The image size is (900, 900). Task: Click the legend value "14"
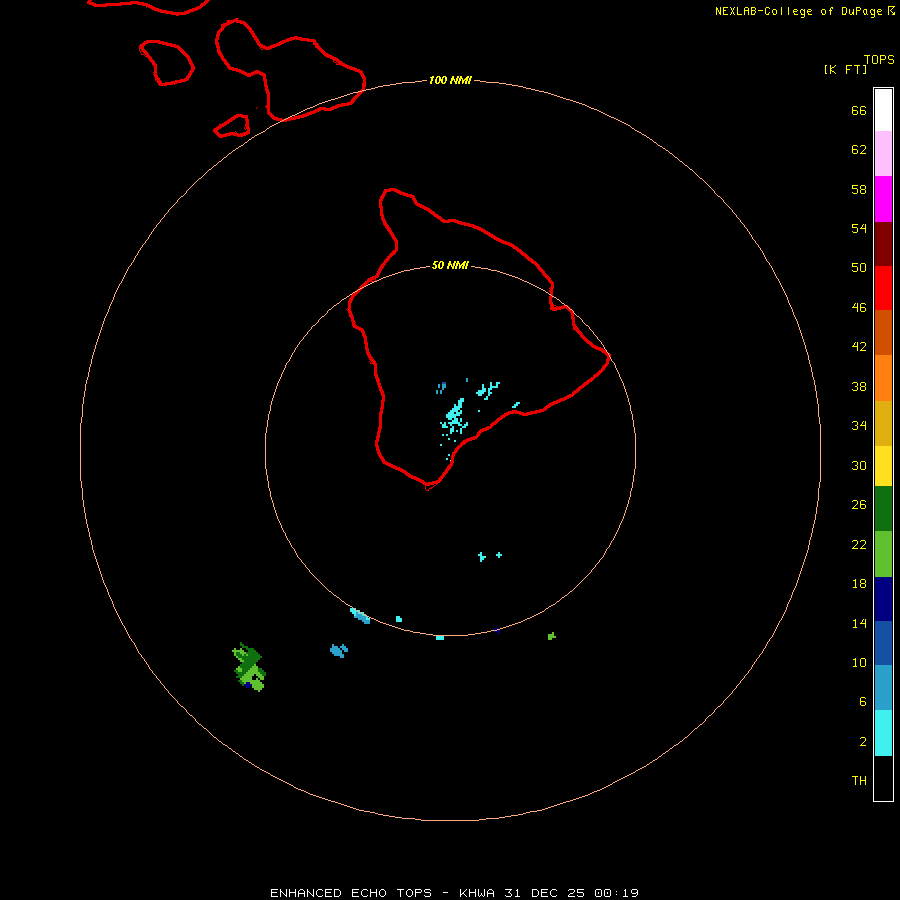859,623
